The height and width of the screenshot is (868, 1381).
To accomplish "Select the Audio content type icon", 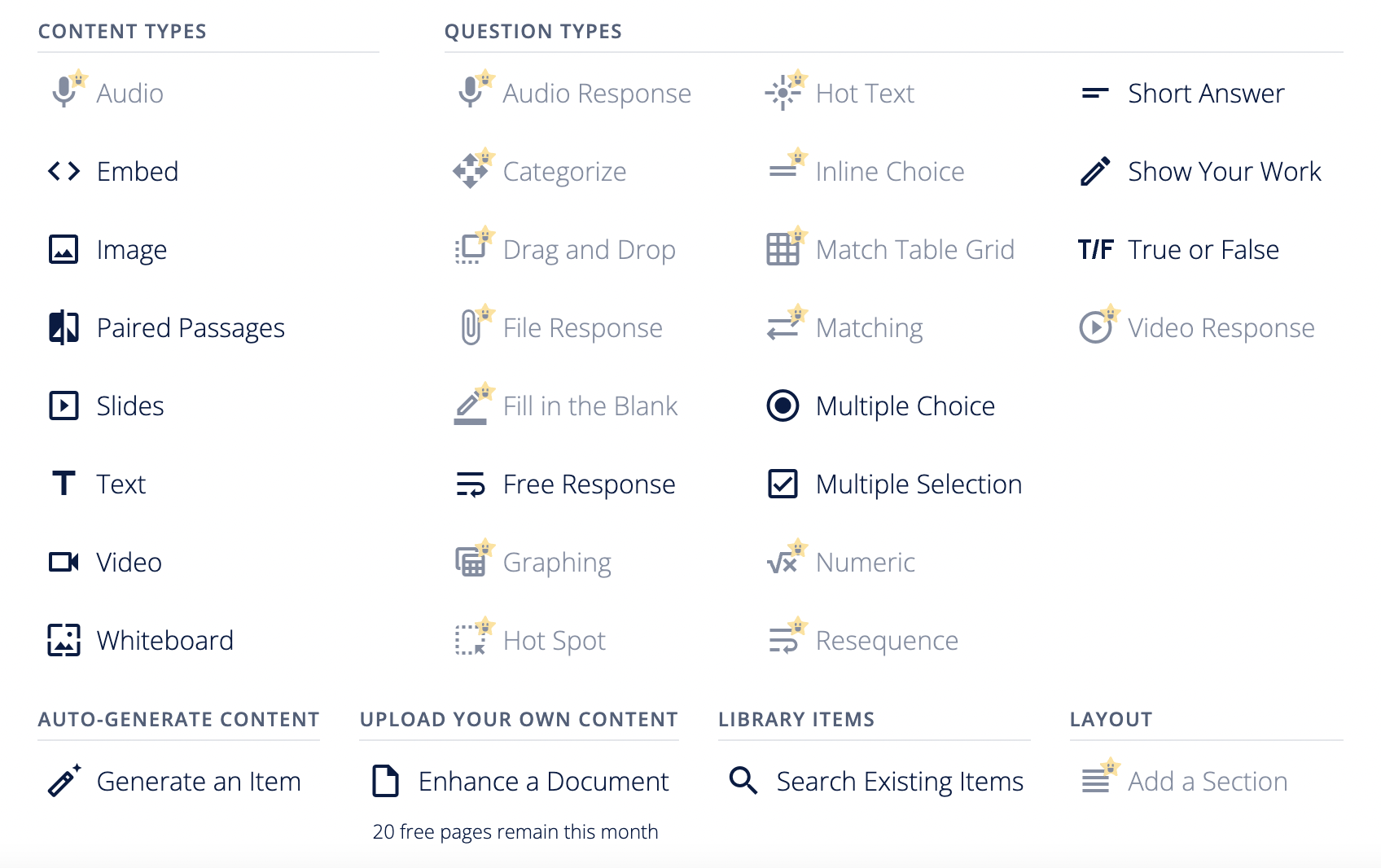I will [64, 93].
